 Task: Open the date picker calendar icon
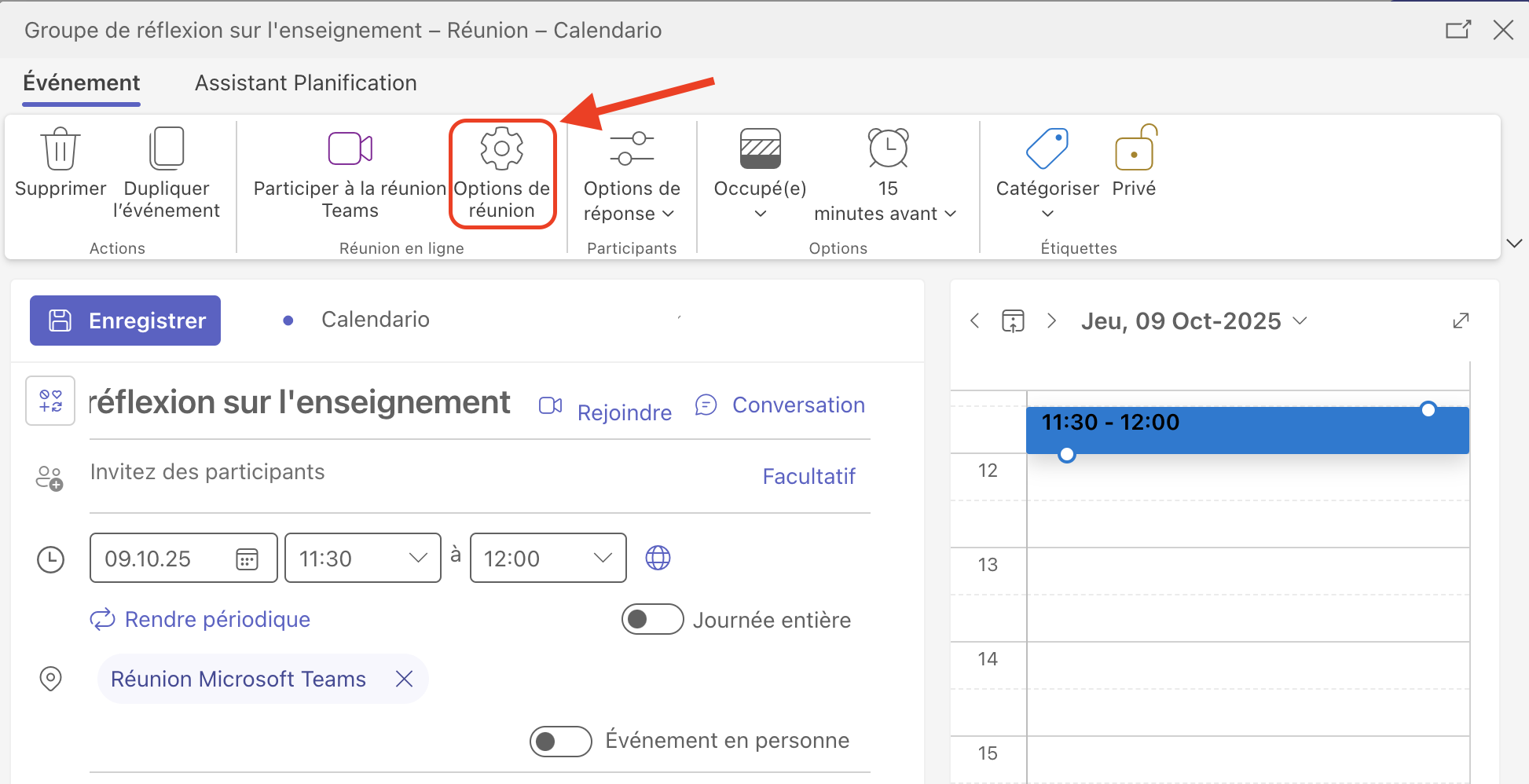247,559
